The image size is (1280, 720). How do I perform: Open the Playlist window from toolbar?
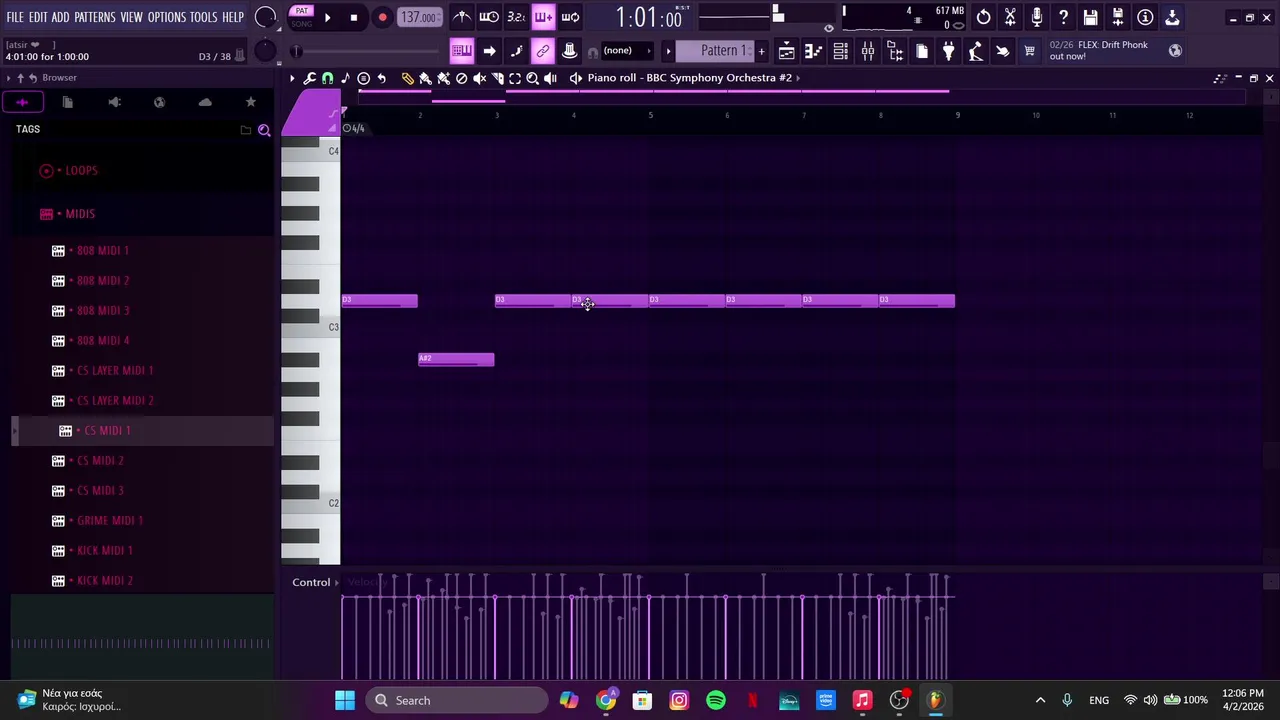(x=786, y=51)
